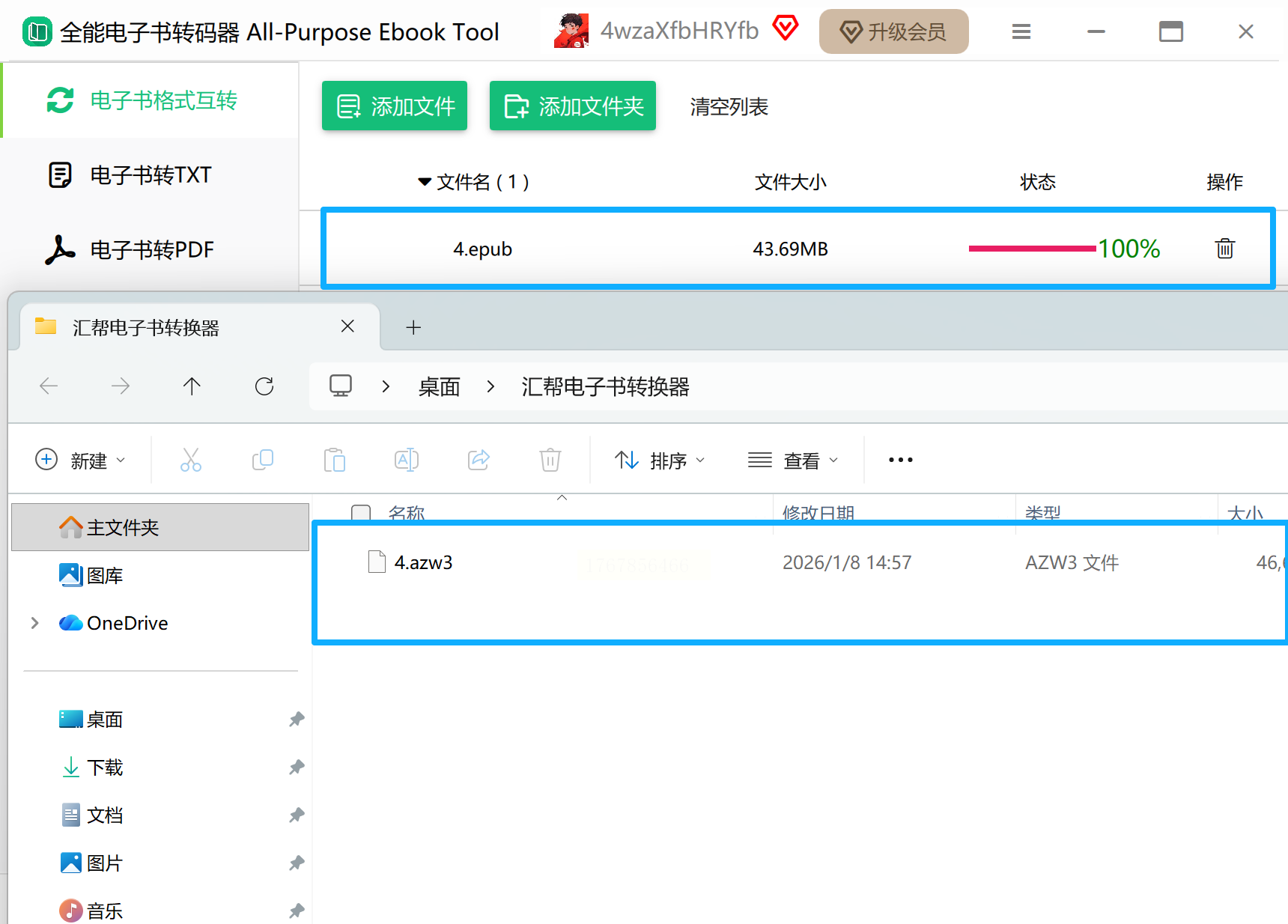Switch to 电子书转TXT tab
This screenshot has width=1288, height=924.
tap(150, 175)
